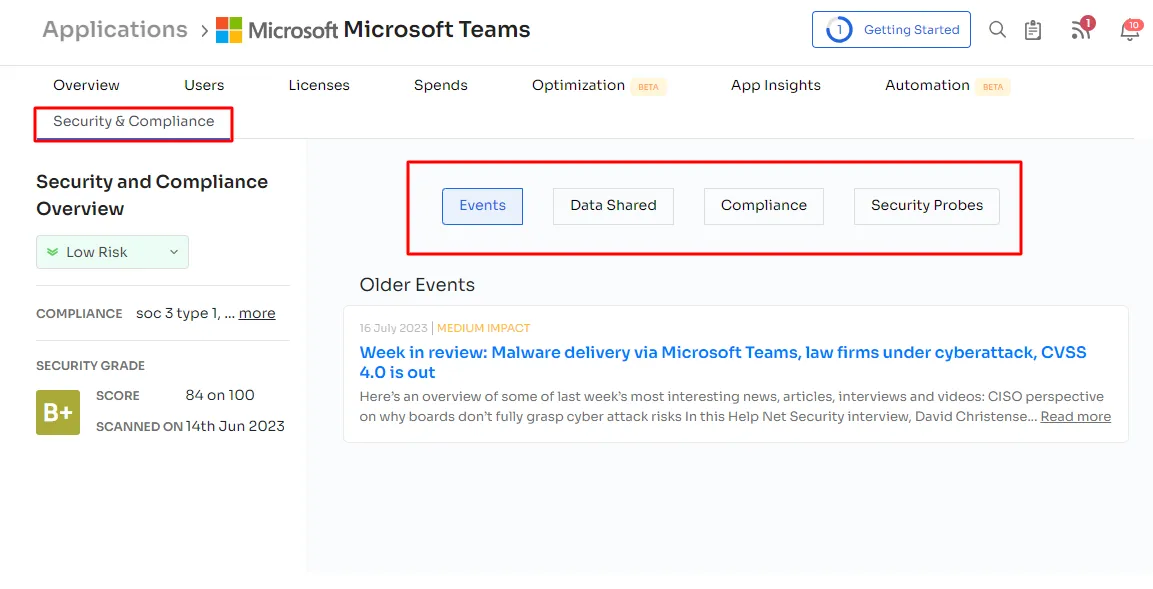Open the Low Risk dropdown

[113, 252]
